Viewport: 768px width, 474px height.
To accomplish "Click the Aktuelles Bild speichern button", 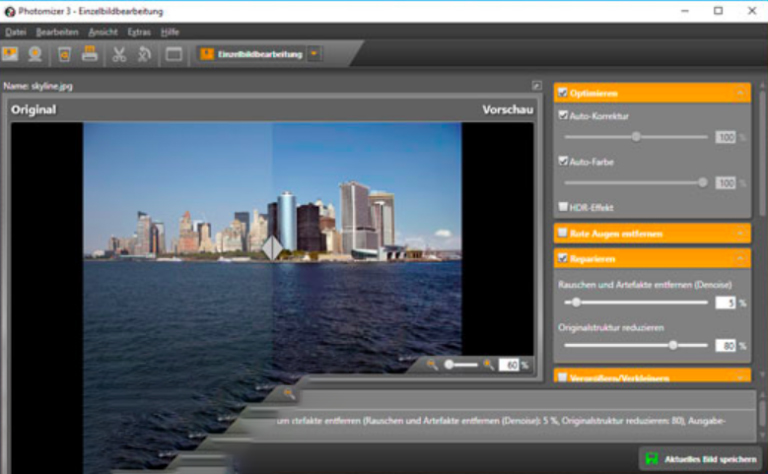I will 700,459.
